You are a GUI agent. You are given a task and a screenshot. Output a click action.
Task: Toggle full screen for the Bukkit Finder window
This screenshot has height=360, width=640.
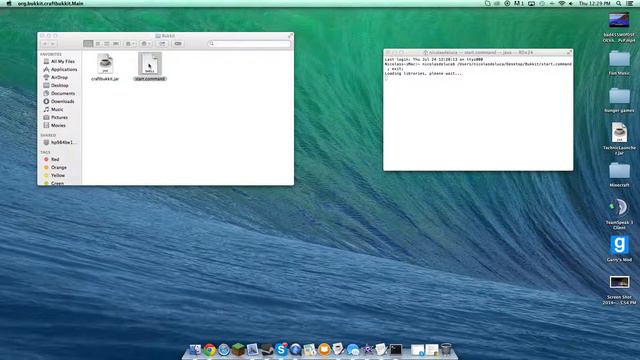tap(290, 36)
